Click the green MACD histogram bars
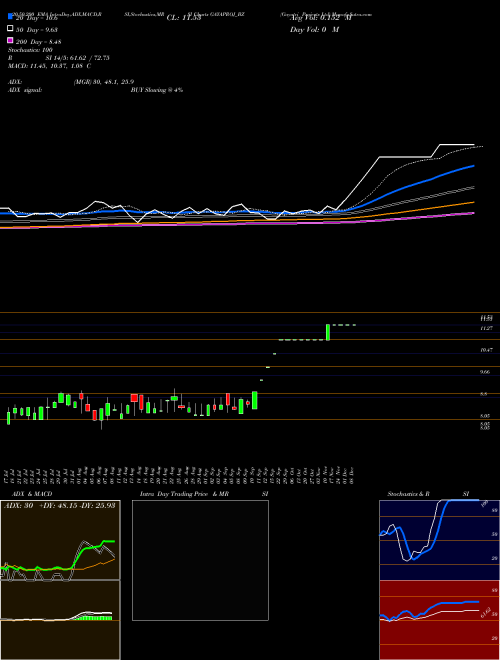The width and height of the screenshot is (500, 660). 95,617
